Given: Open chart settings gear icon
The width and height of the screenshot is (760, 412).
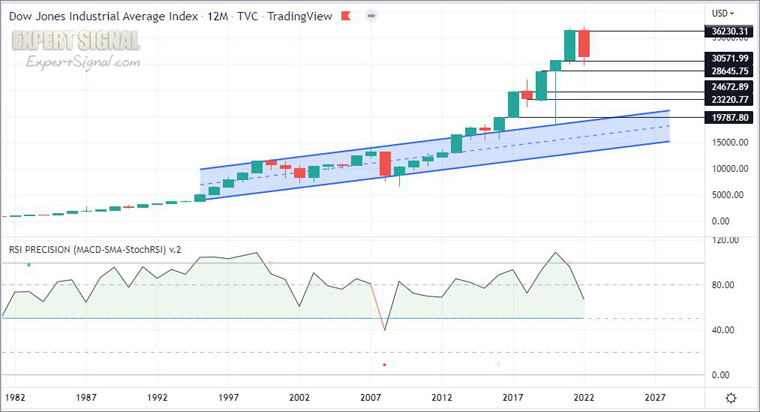Looking at the screenshot, I should (x=731, y=398).
